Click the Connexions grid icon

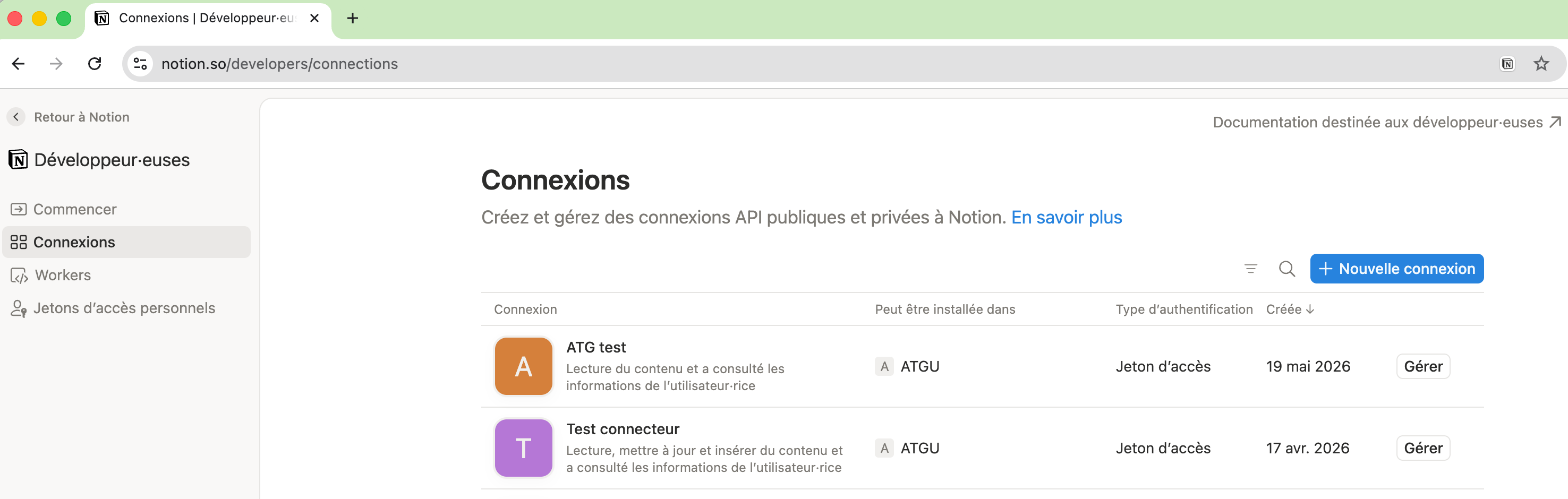pyautogui.click(x=19, y=242)
